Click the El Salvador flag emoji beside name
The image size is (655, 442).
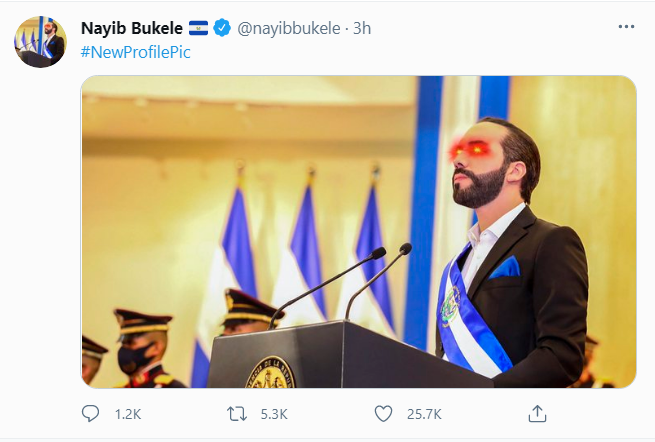coord(198,29)
